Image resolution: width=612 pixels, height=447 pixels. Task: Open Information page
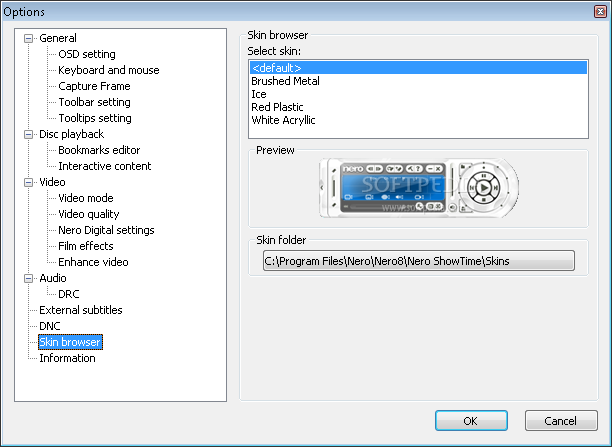67,358
